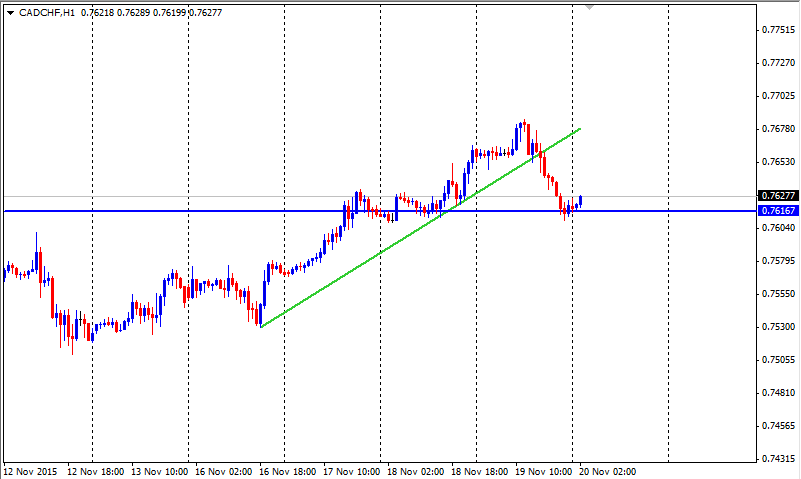Viewport: 801px width, 479px height.
Task: Click the 17 Nov 10:00 time axis label
Action: tap(352, 471)
